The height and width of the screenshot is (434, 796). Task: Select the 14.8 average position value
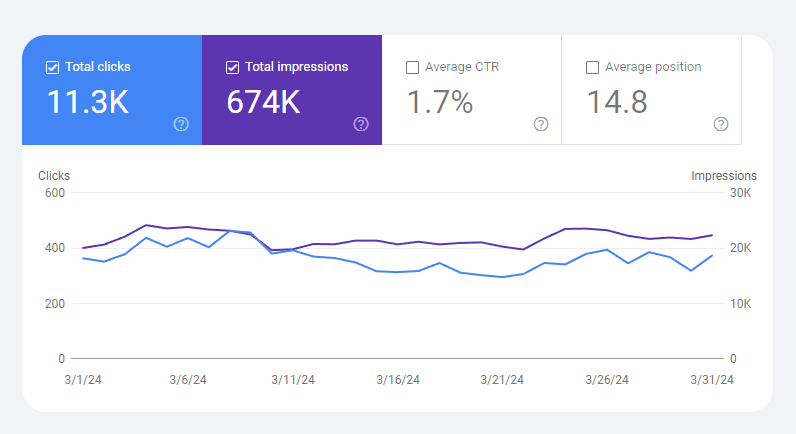(x=617, y=102)
